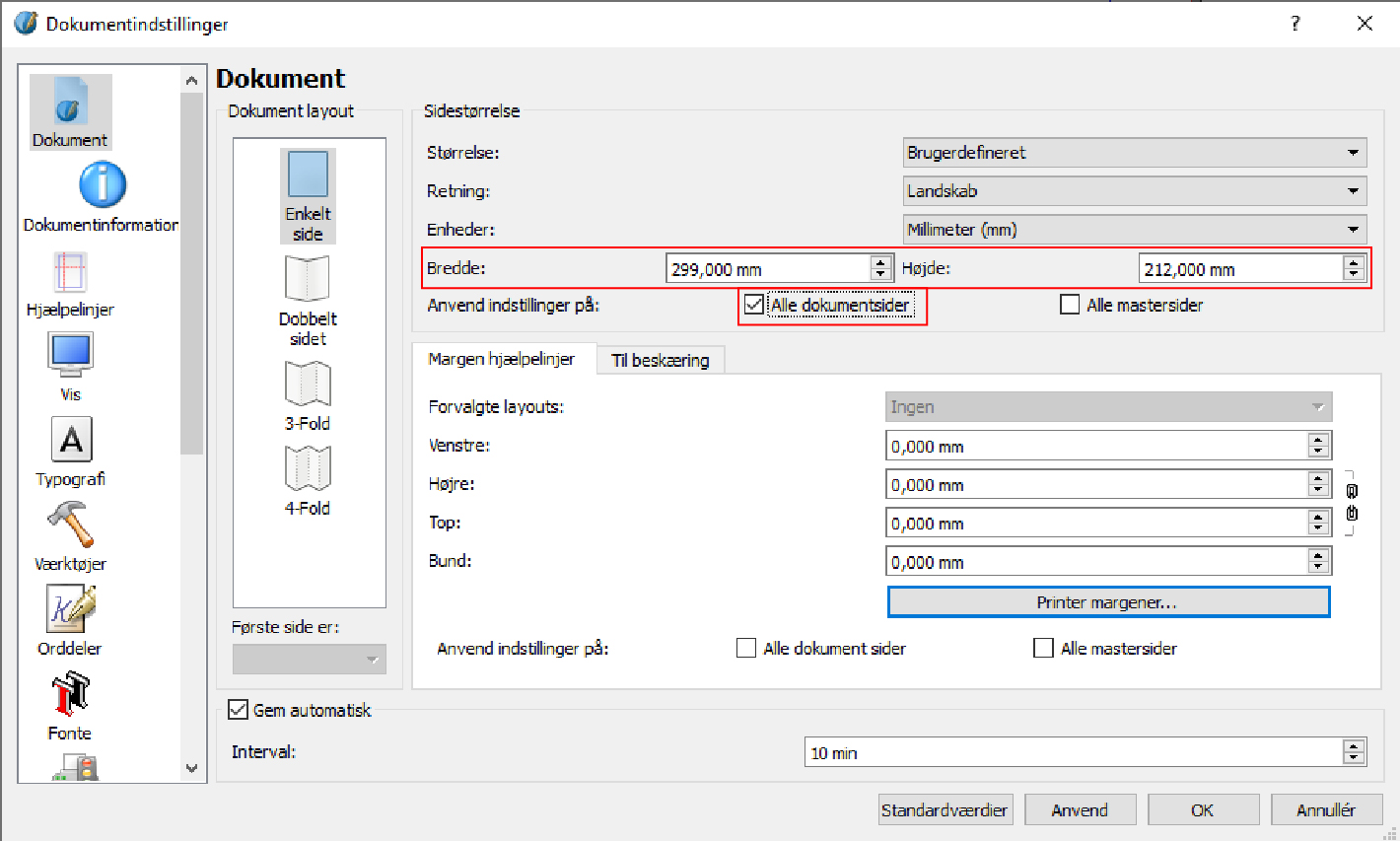Open the Dokumentinformation section icon
This screenshot has height=841, width=1400.
coord(102,185)
